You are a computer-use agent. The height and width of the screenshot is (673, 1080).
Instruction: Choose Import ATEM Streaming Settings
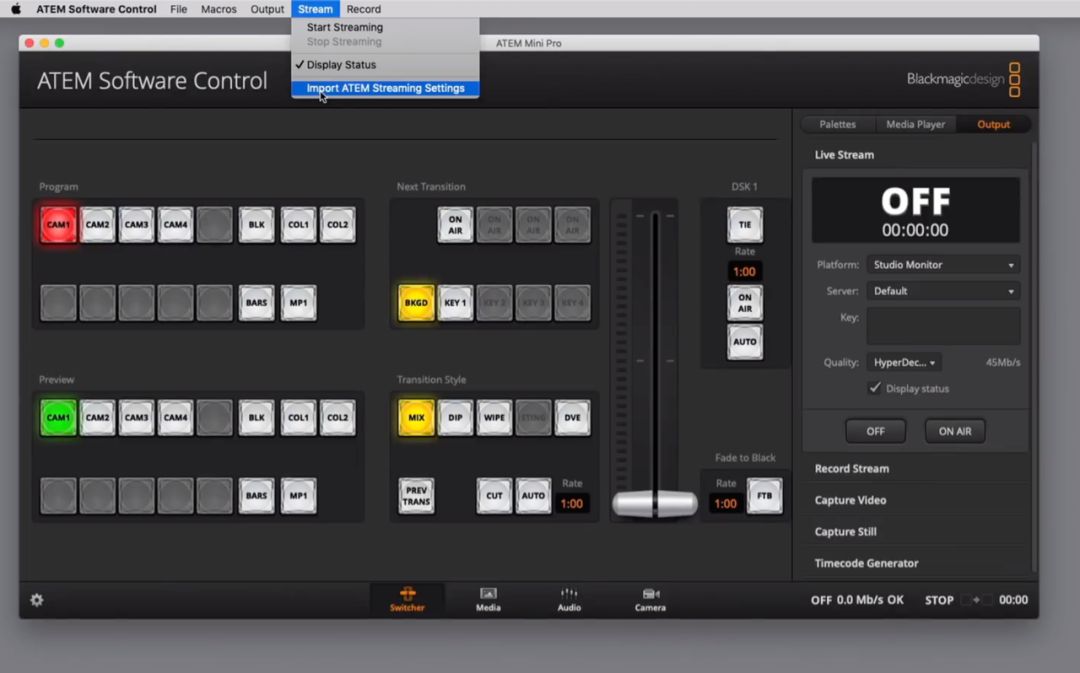(385, 88)
